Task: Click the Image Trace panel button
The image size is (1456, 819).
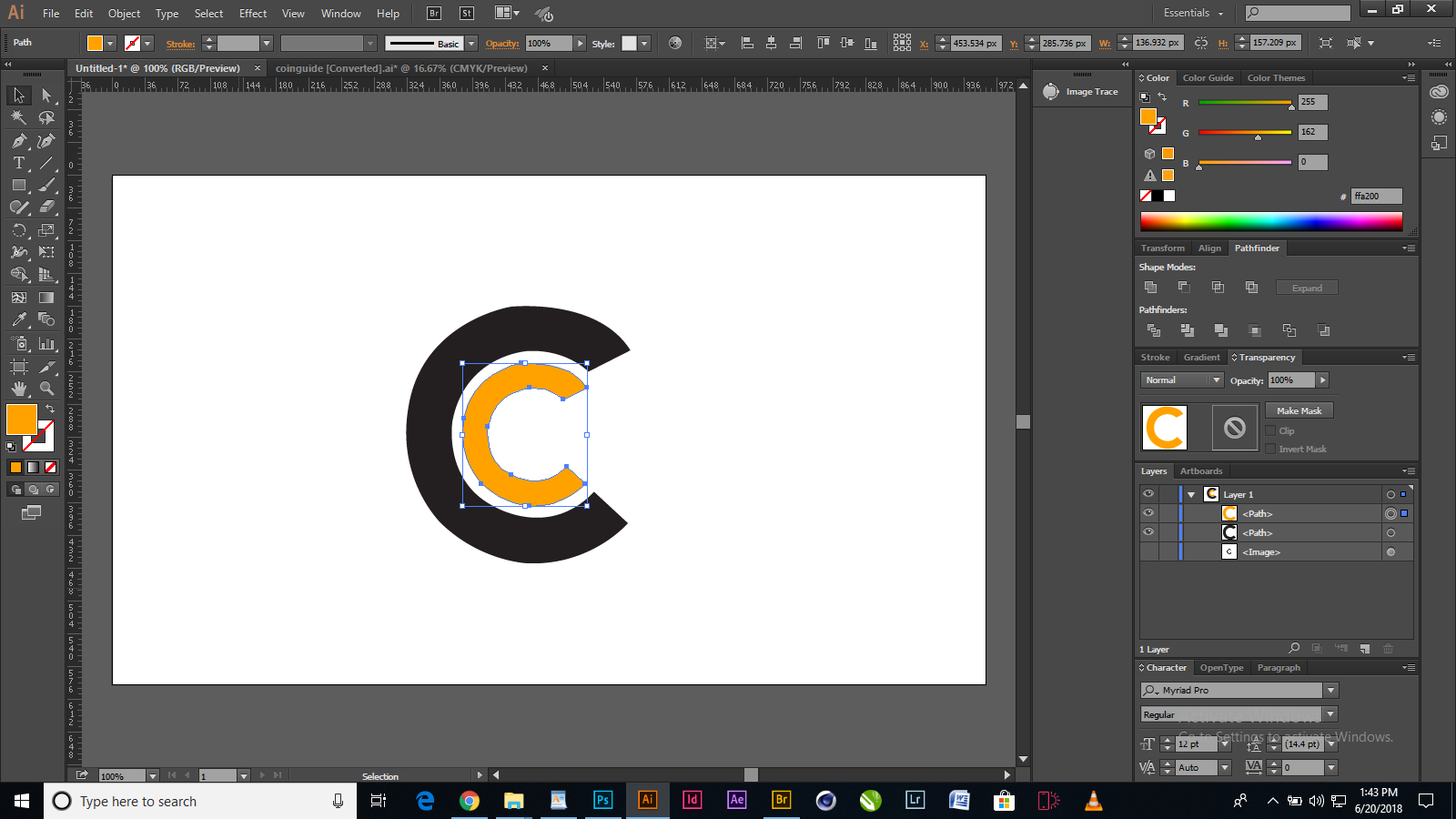Action: [1081, 92]
